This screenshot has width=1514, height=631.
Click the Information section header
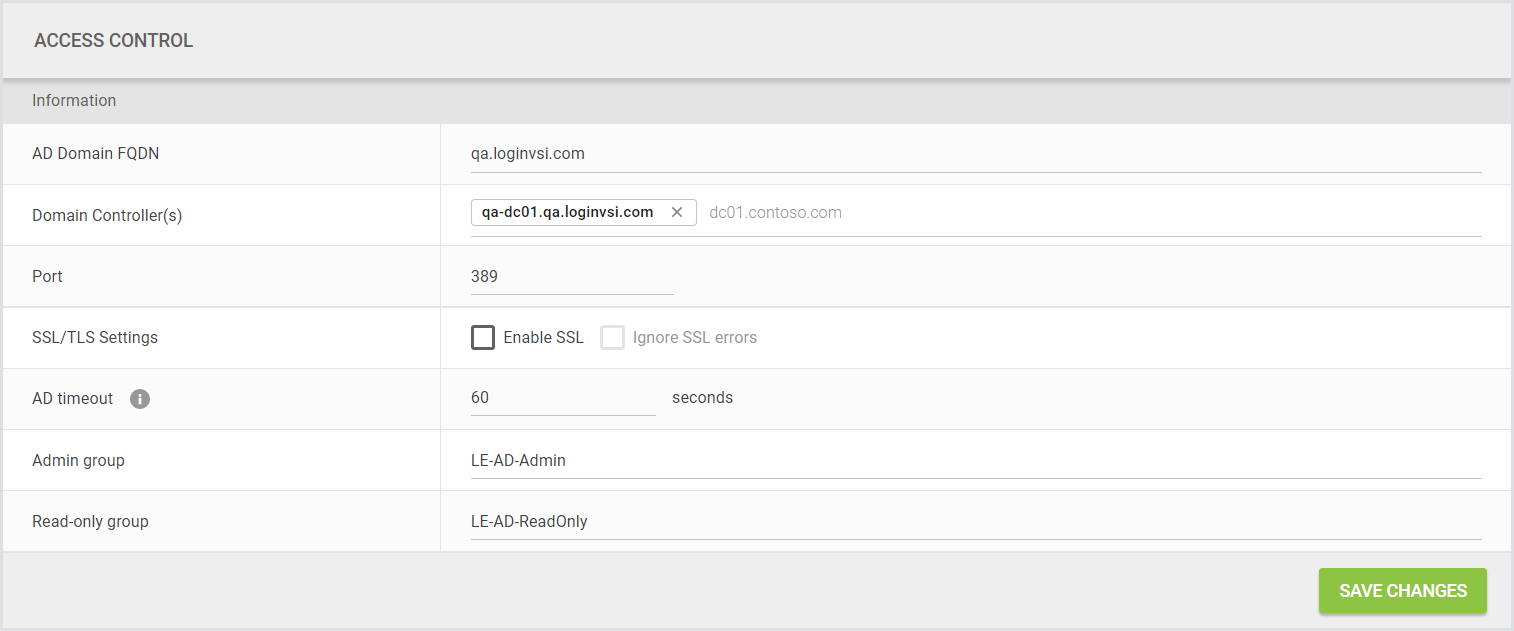(x=74, y=100)
